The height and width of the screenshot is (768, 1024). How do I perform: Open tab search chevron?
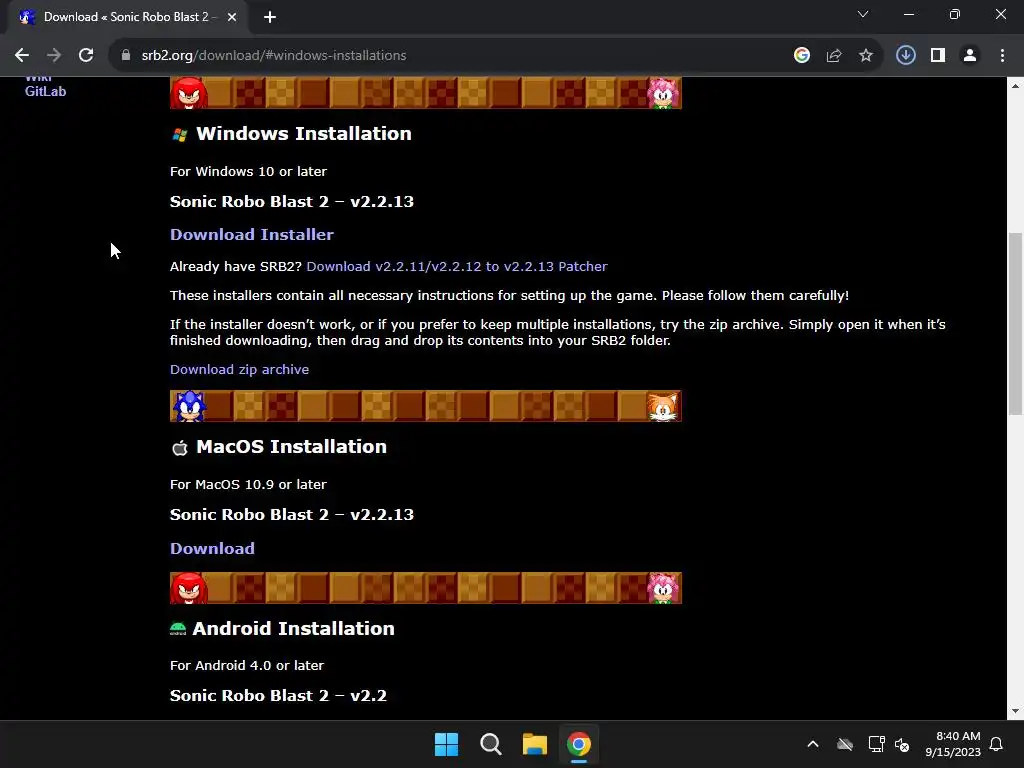click(863, 14)
